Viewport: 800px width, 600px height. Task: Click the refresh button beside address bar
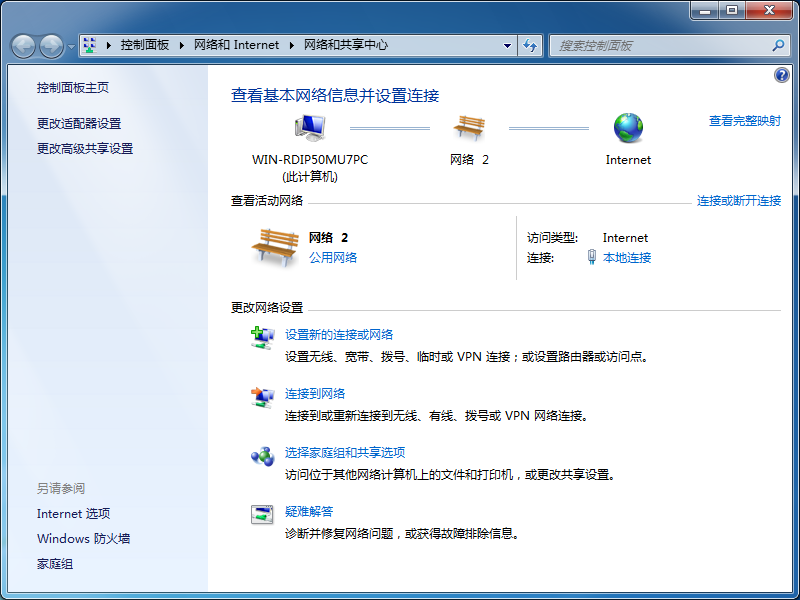pos(530,45)
